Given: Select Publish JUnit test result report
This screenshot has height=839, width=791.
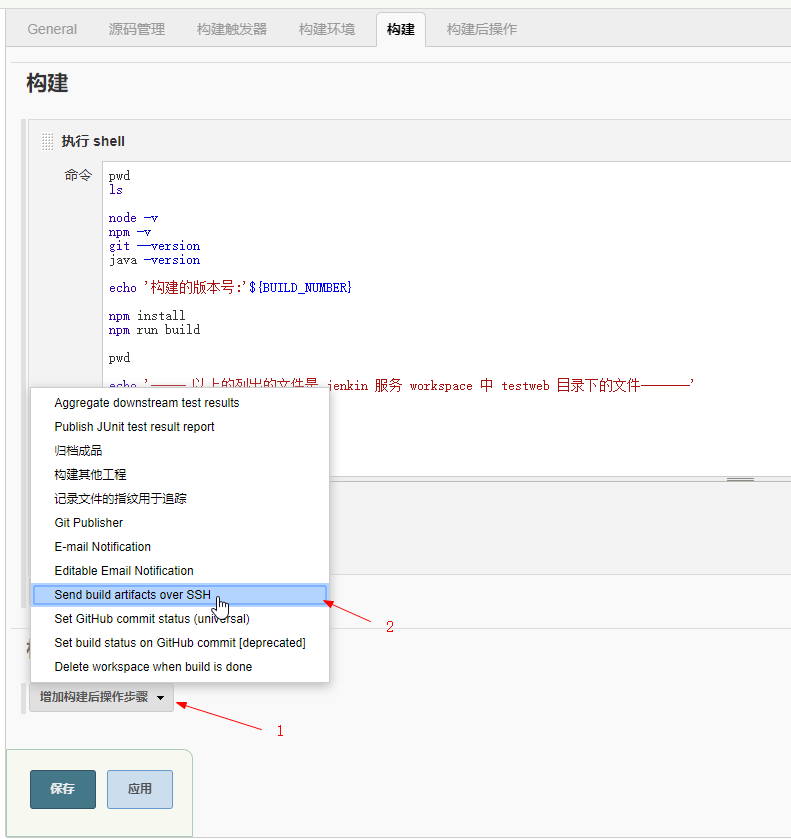Looking at the screenshot, I should tap(180, 427).
